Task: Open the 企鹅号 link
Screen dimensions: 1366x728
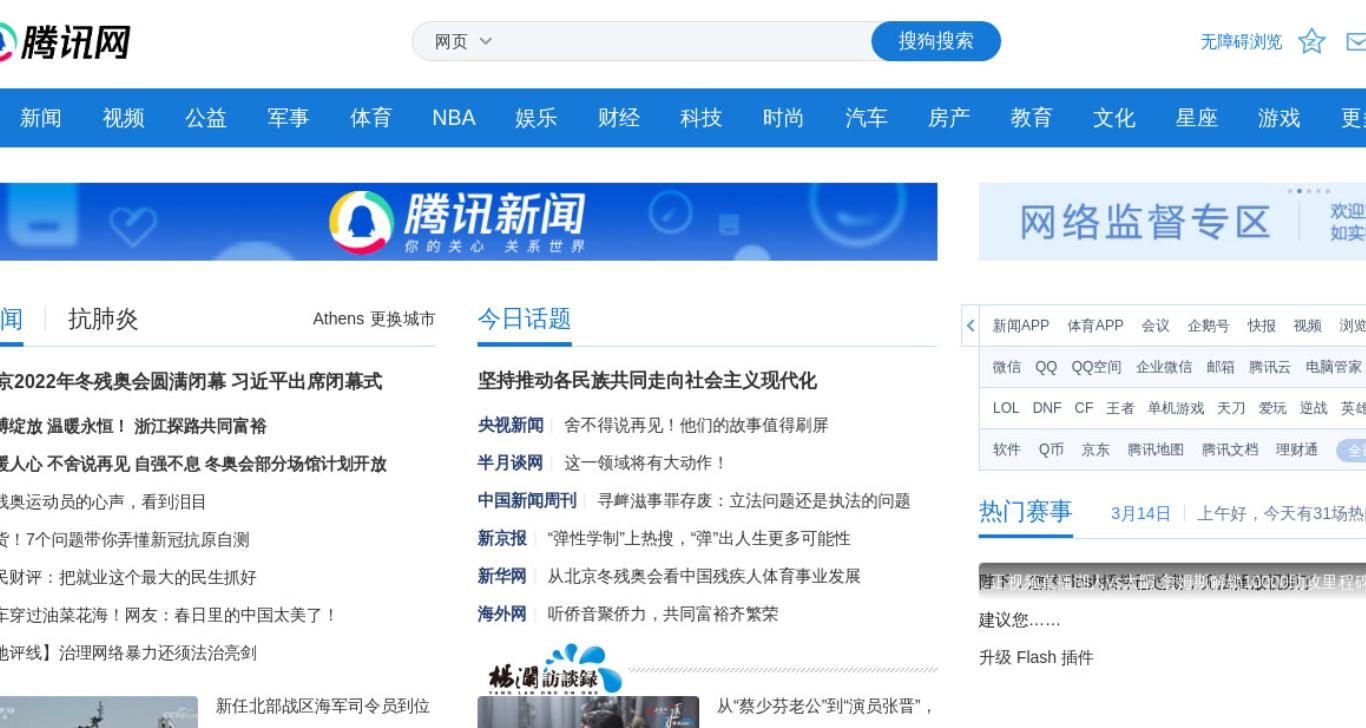Action: (x=1209, y=326)
